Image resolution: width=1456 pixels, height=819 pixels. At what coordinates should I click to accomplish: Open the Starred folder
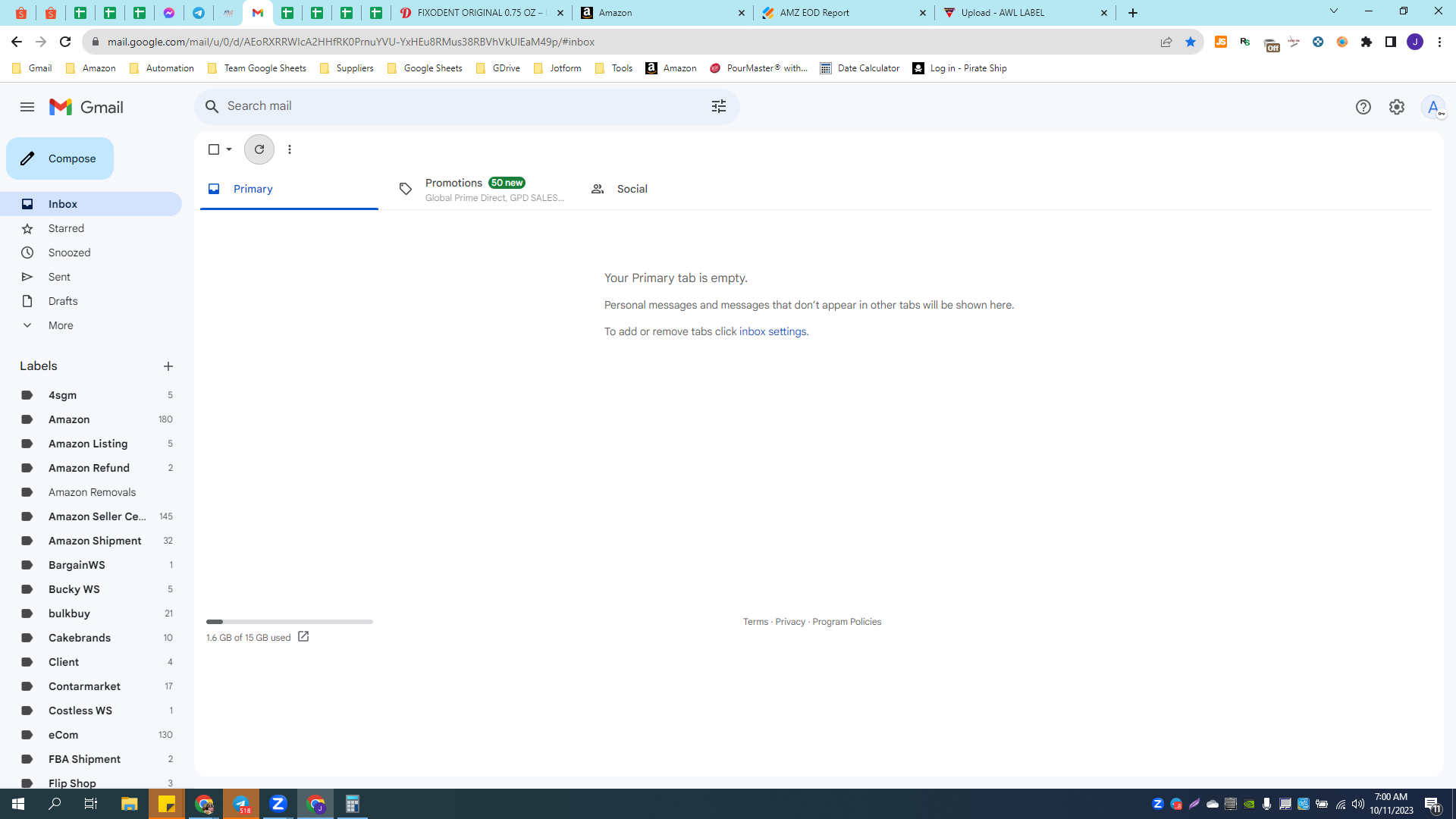click(91, 228)
